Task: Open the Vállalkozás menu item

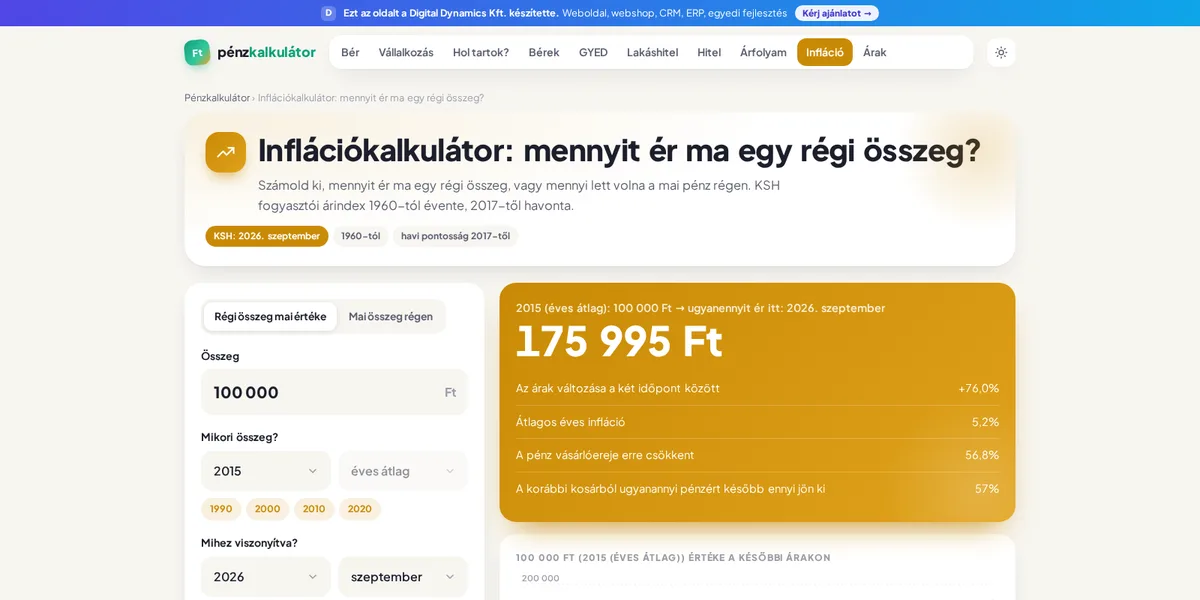Action: (x=406, y=53)
